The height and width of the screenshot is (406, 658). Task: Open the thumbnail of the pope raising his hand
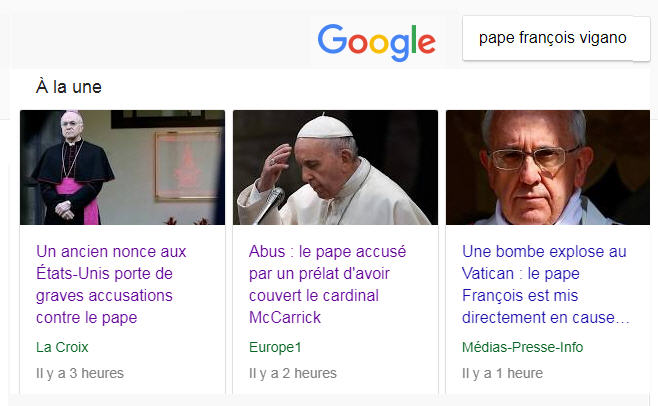click(x=335, y=167)
